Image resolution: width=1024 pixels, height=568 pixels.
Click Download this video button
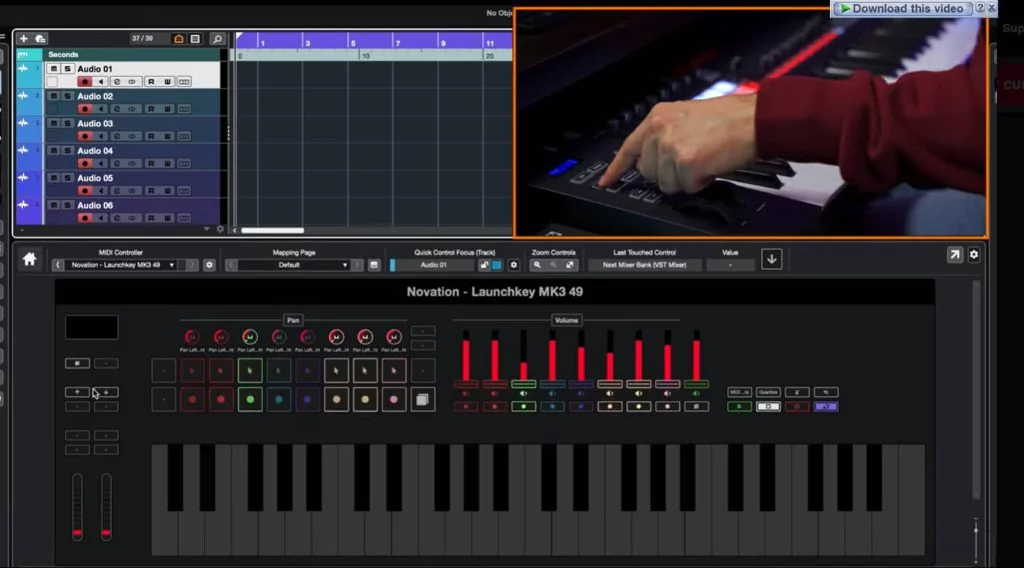(x=901, y=8)
